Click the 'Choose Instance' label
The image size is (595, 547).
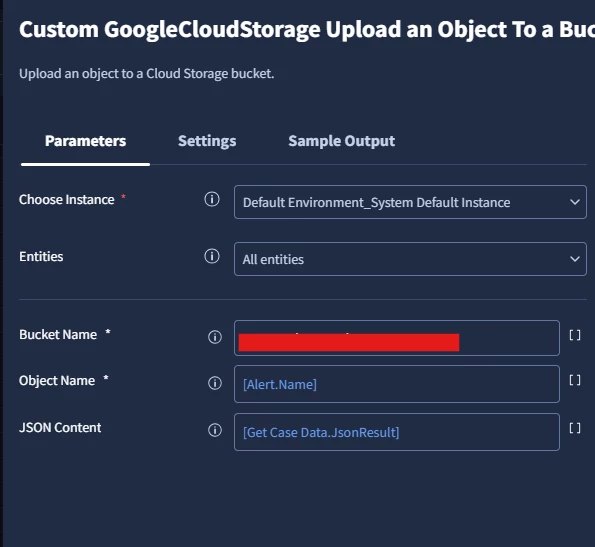click(67, 200)
